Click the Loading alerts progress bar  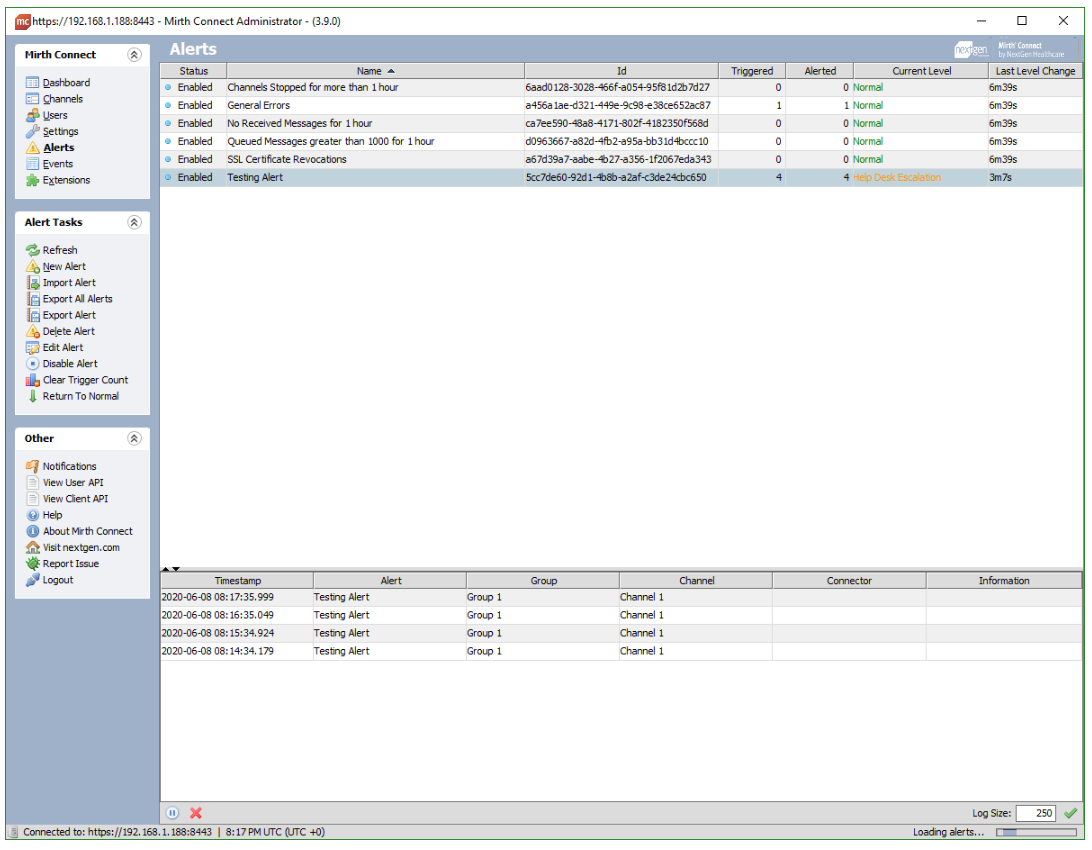pyautogui.click(x=1036, y=832)
